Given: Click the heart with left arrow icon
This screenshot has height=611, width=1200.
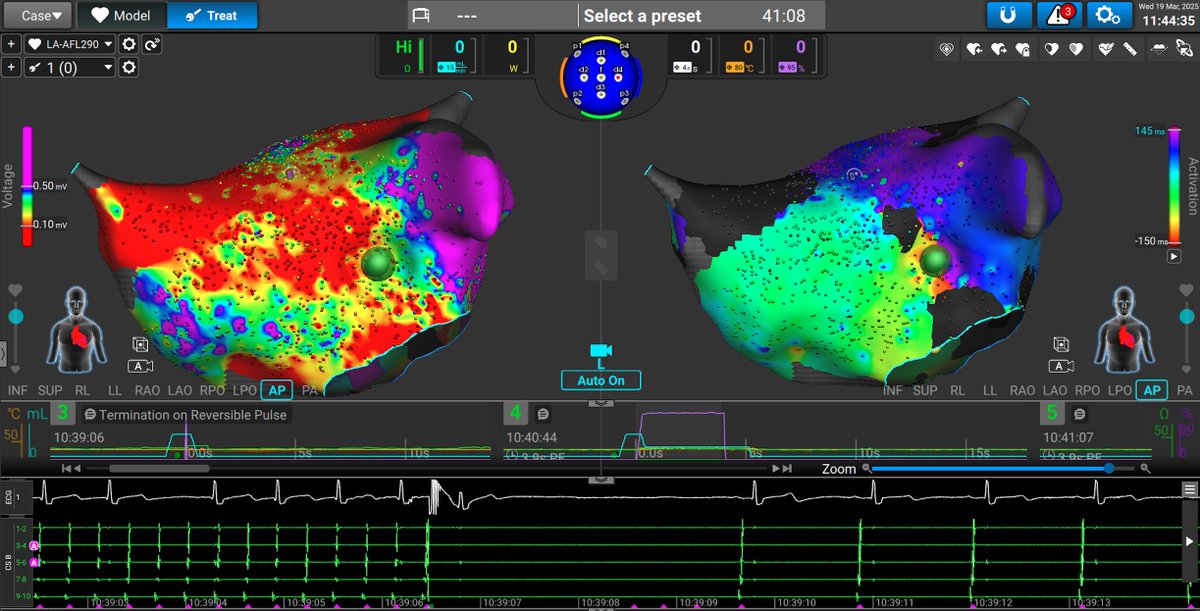Looking at the screenshot, I should tap(972, 48).
